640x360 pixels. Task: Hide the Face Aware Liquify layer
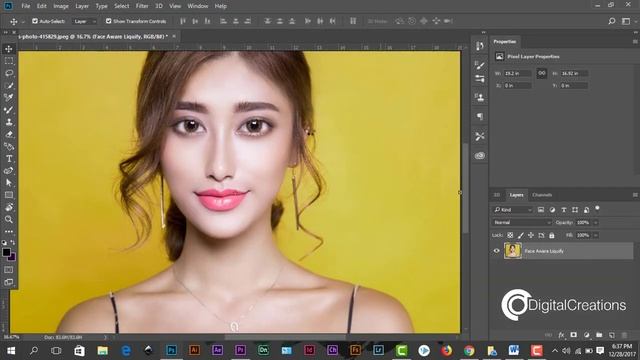[x=497, y=251]
